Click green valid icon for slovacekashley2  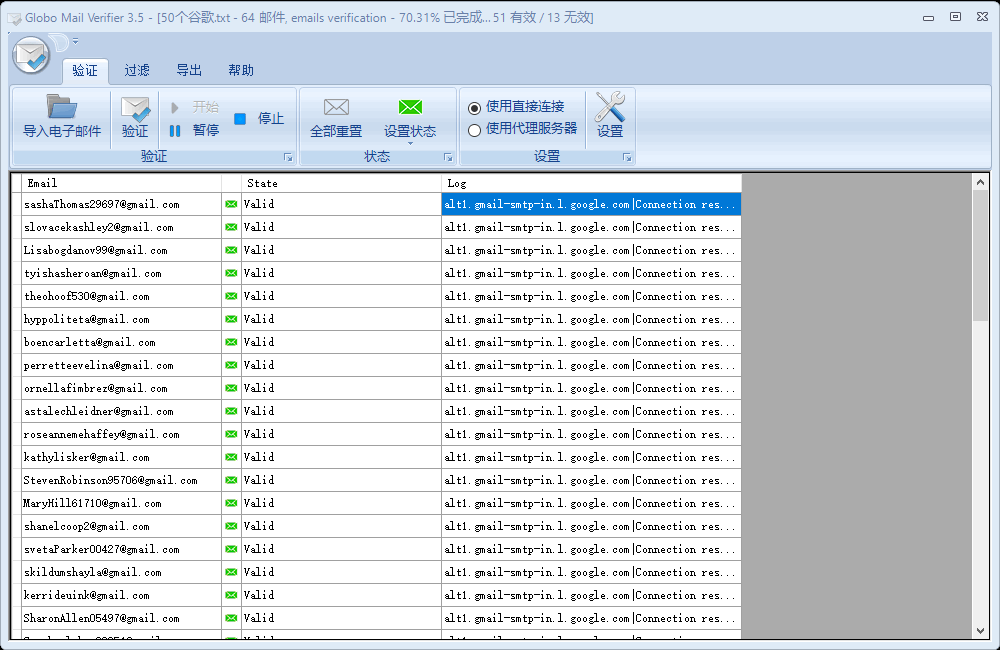tap(232, 227)
